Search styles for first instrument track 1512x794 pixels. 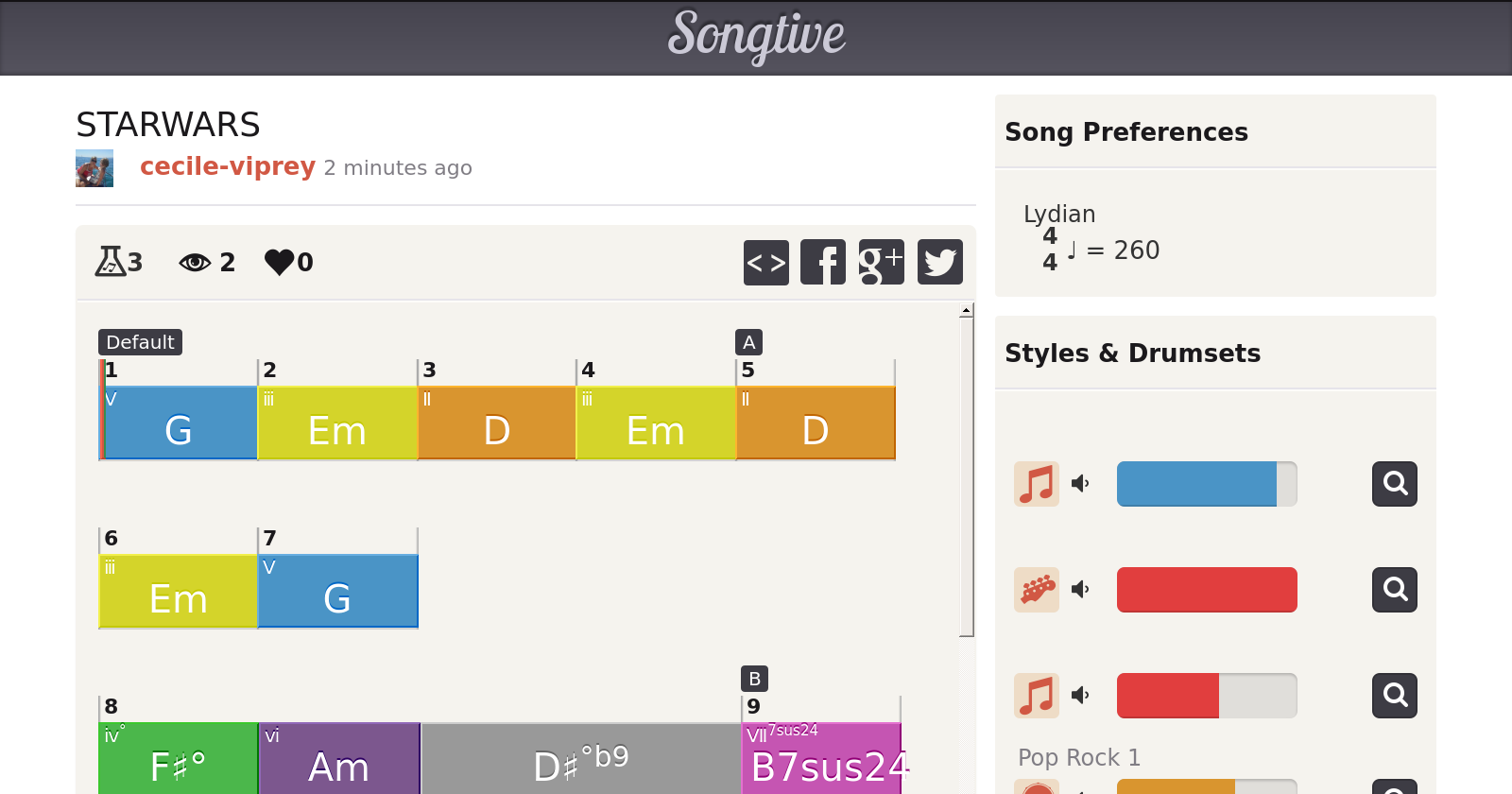tap(1395, 484)
